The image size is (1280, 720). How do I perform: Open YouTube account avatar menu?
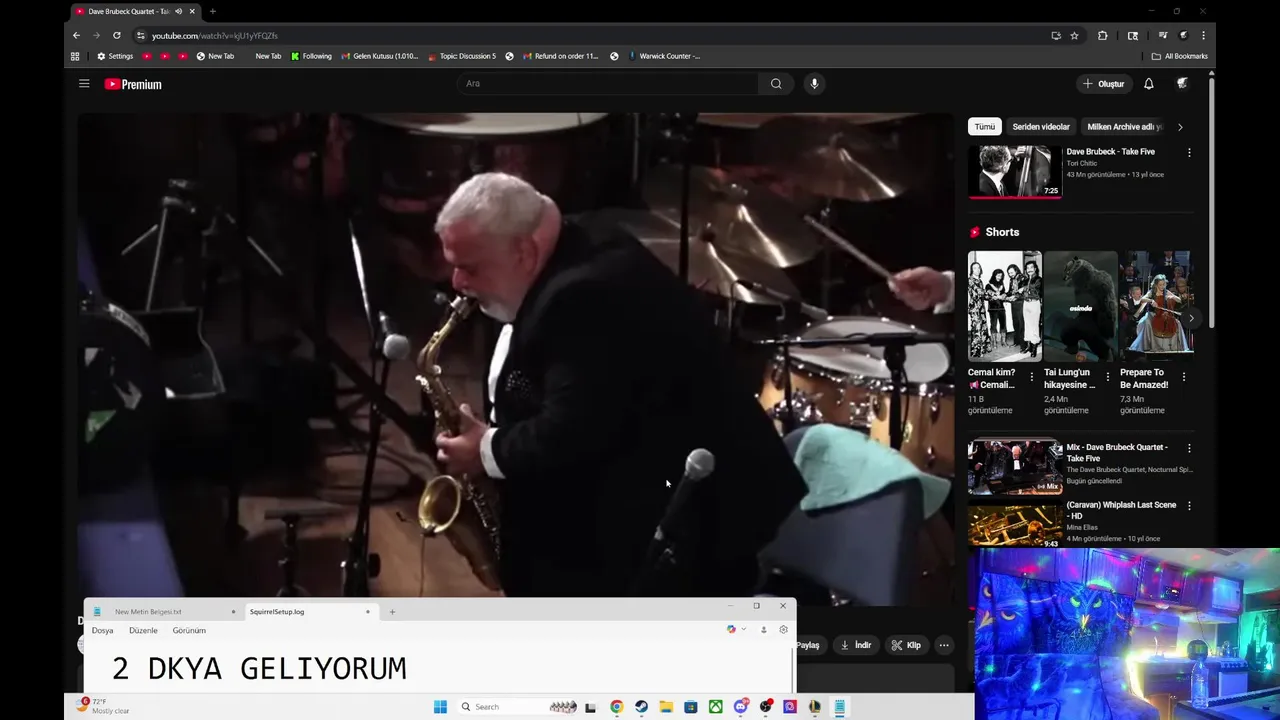[x=1182, y=84]
